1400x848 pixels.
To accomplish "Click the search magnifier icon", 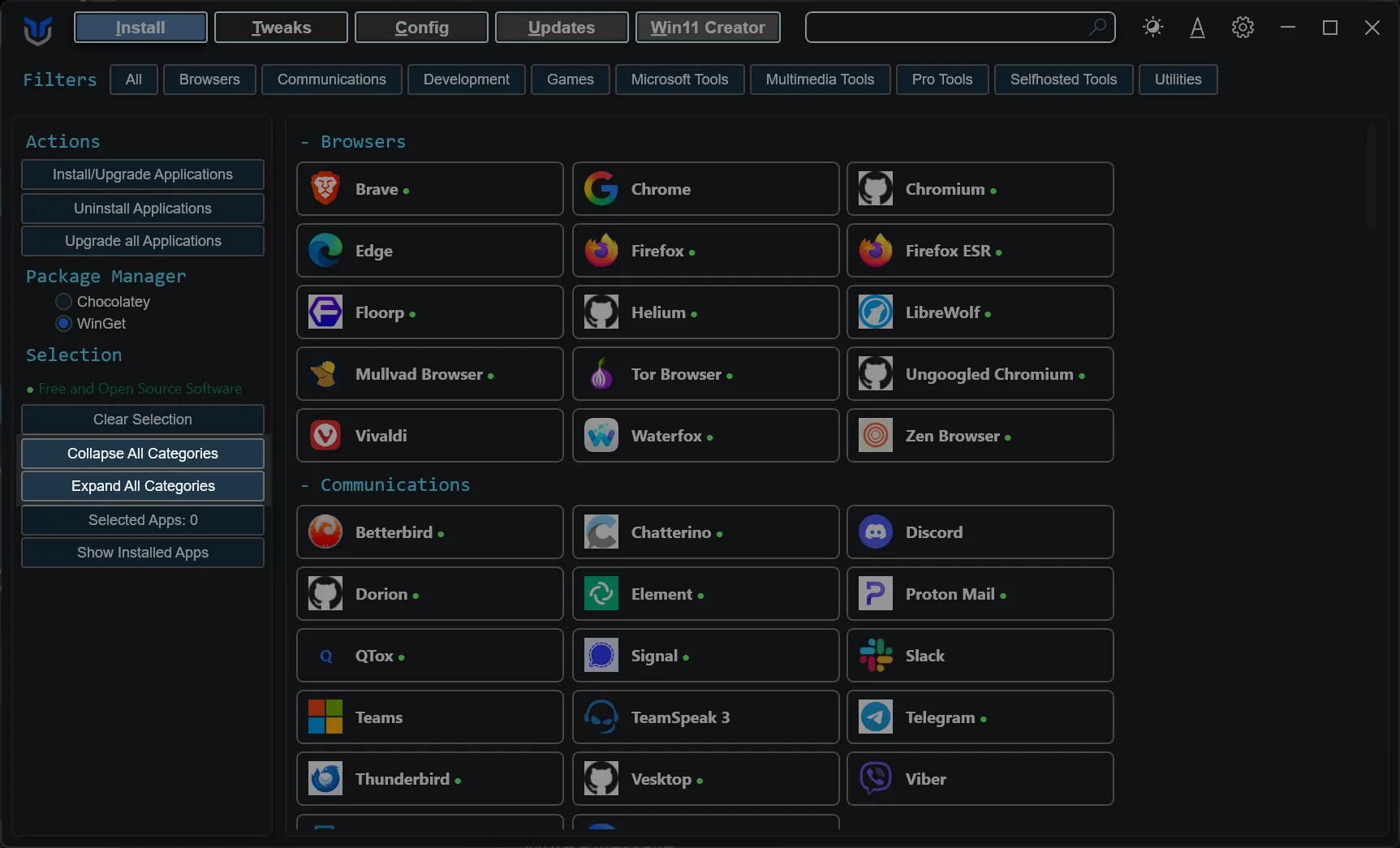I will [1097, 27].
